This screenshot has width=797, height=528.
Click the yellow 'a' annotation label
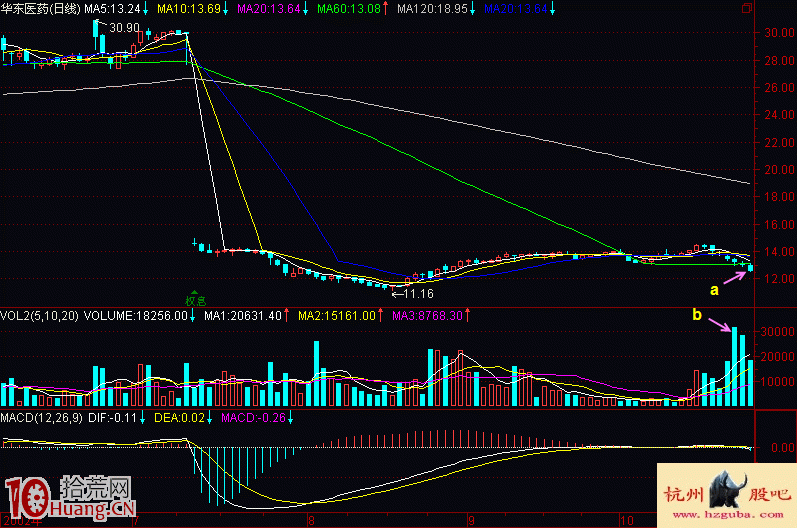(714, 291)
